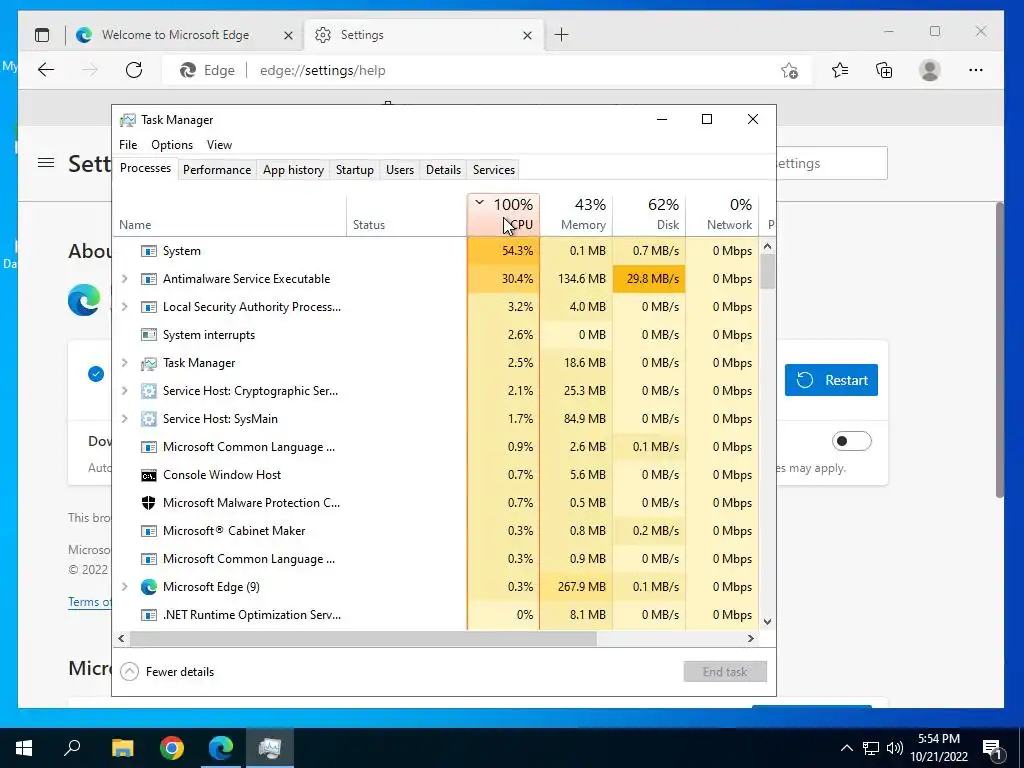Sort processes by CPU column

coord(504,215)
